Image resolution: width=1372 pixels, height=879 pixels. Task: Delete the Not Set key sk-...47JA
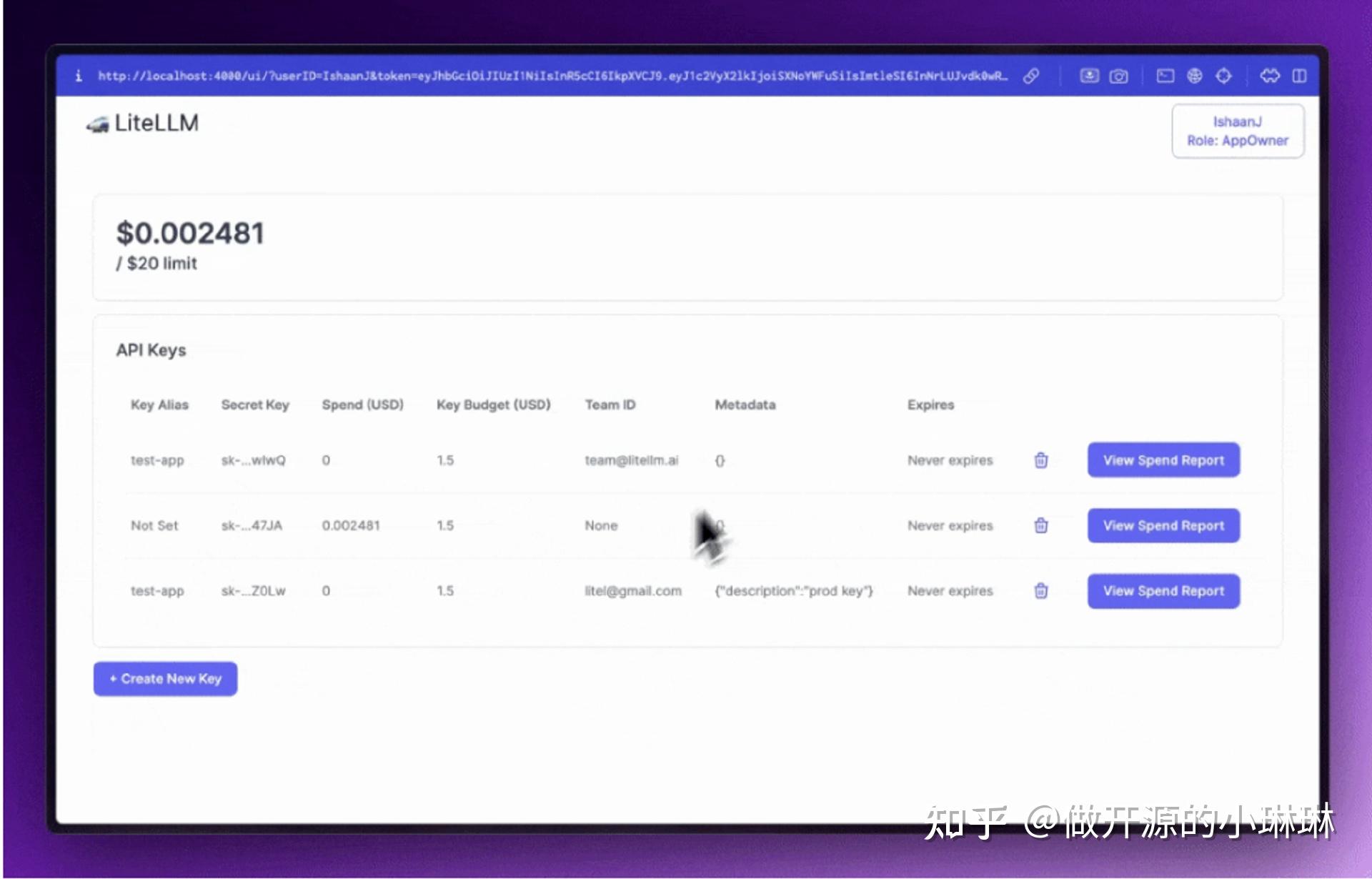[1041, 525]
